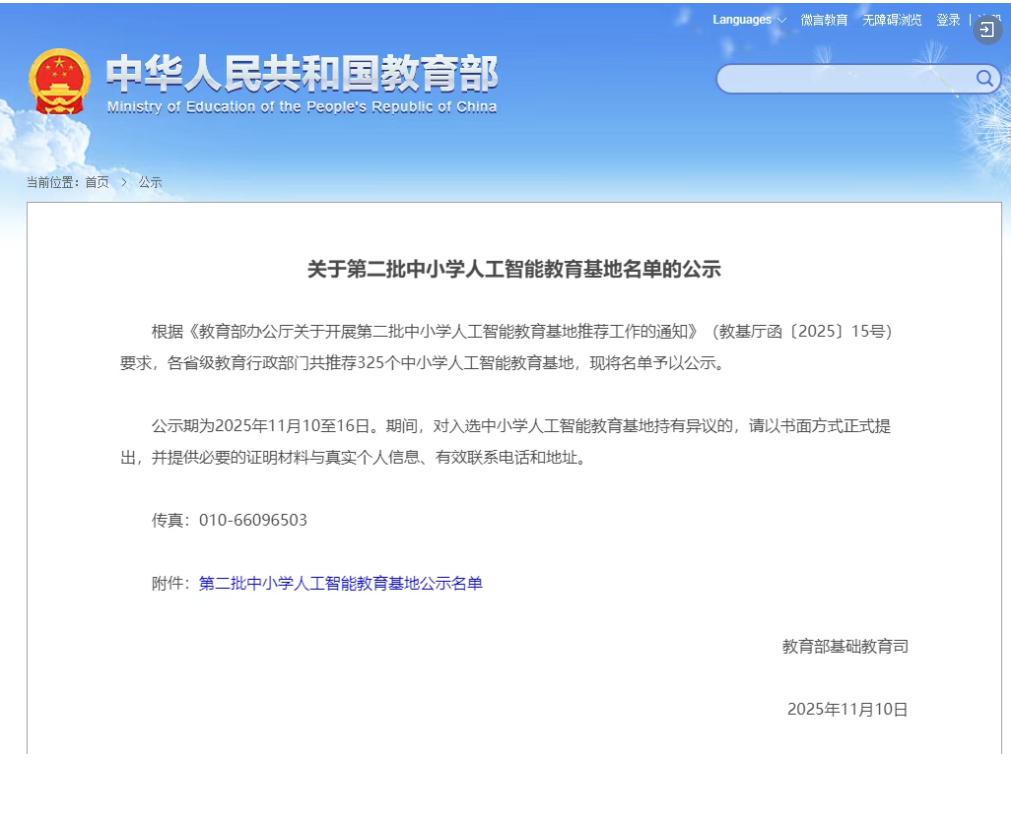Click the floating round sign-in arrow icon

tap(987, 30)
